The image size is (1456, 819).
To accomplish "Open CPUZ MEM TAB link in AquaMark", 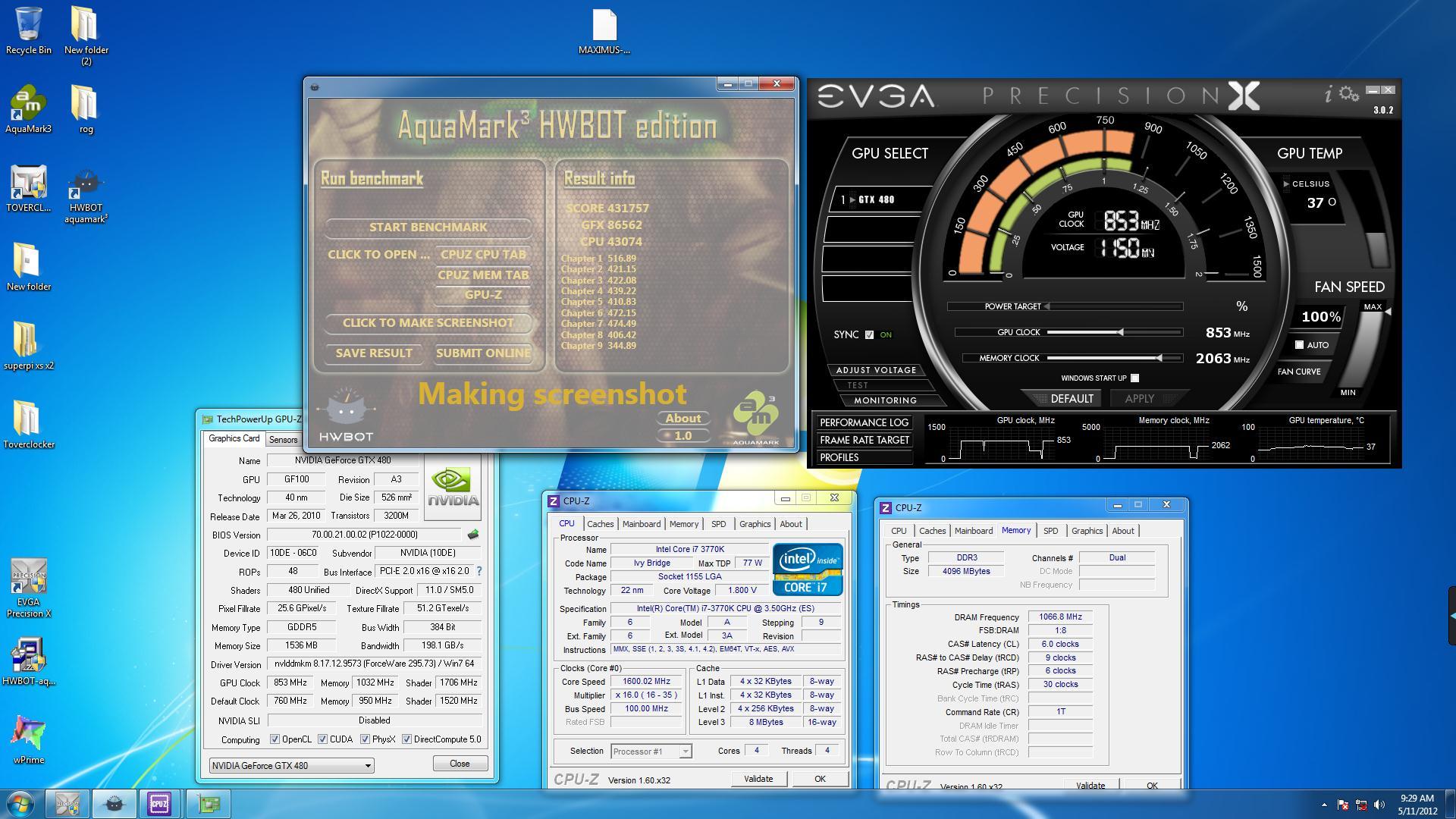I will (483, 275).
